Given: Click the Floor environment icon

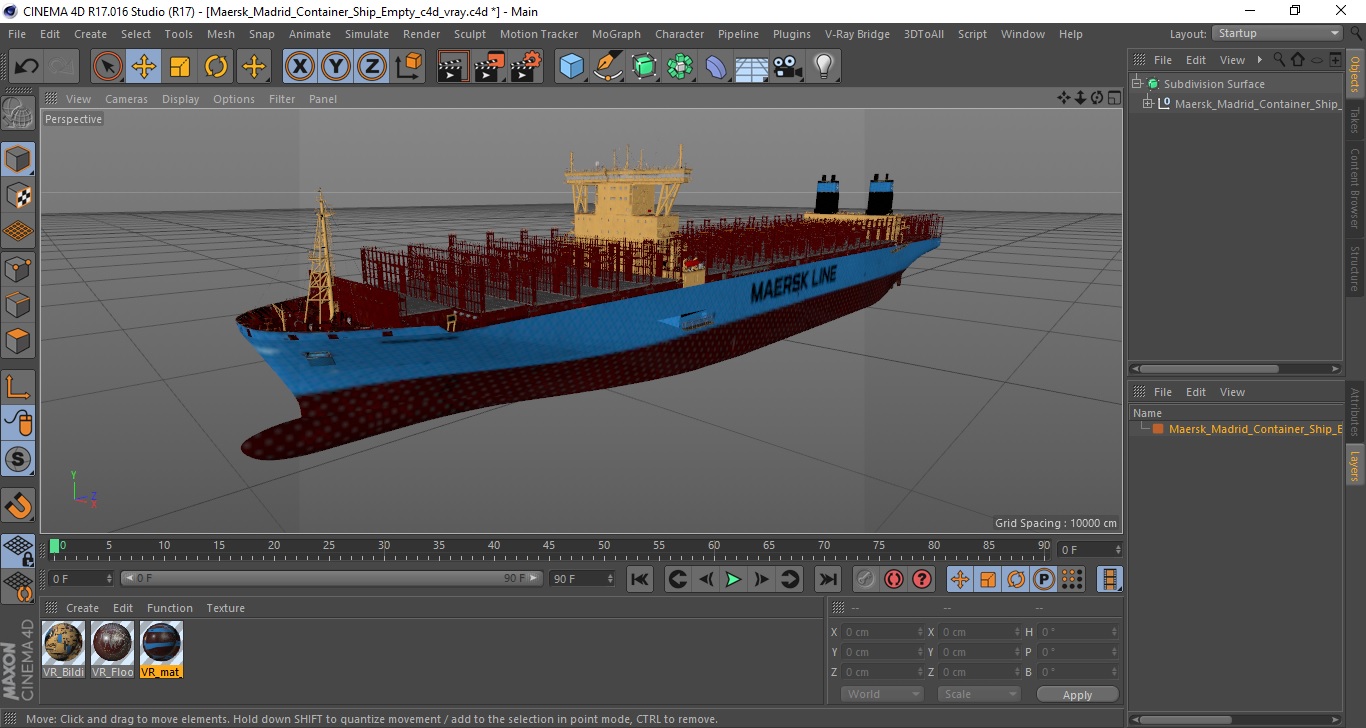Looking at the screenshot, I should click(752, 67).
